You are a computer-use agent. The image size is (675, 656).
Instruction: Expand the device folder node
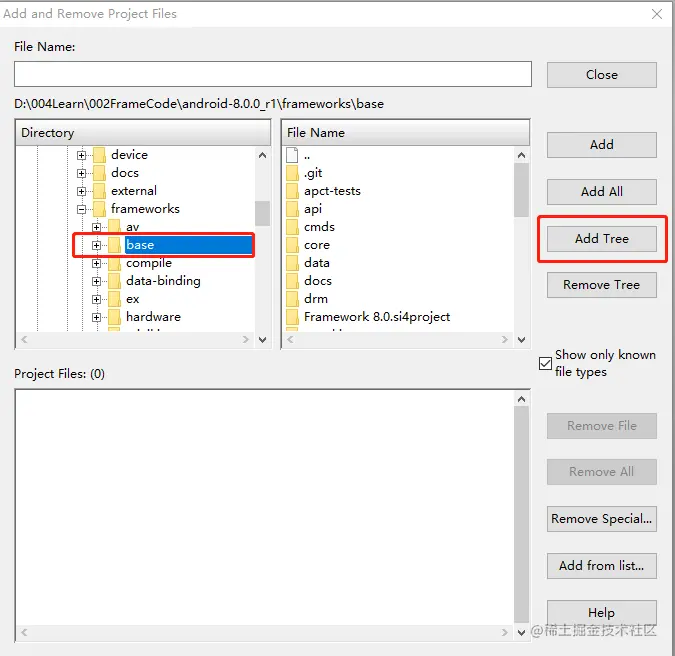pyautogui.click(x=81, y=155)
